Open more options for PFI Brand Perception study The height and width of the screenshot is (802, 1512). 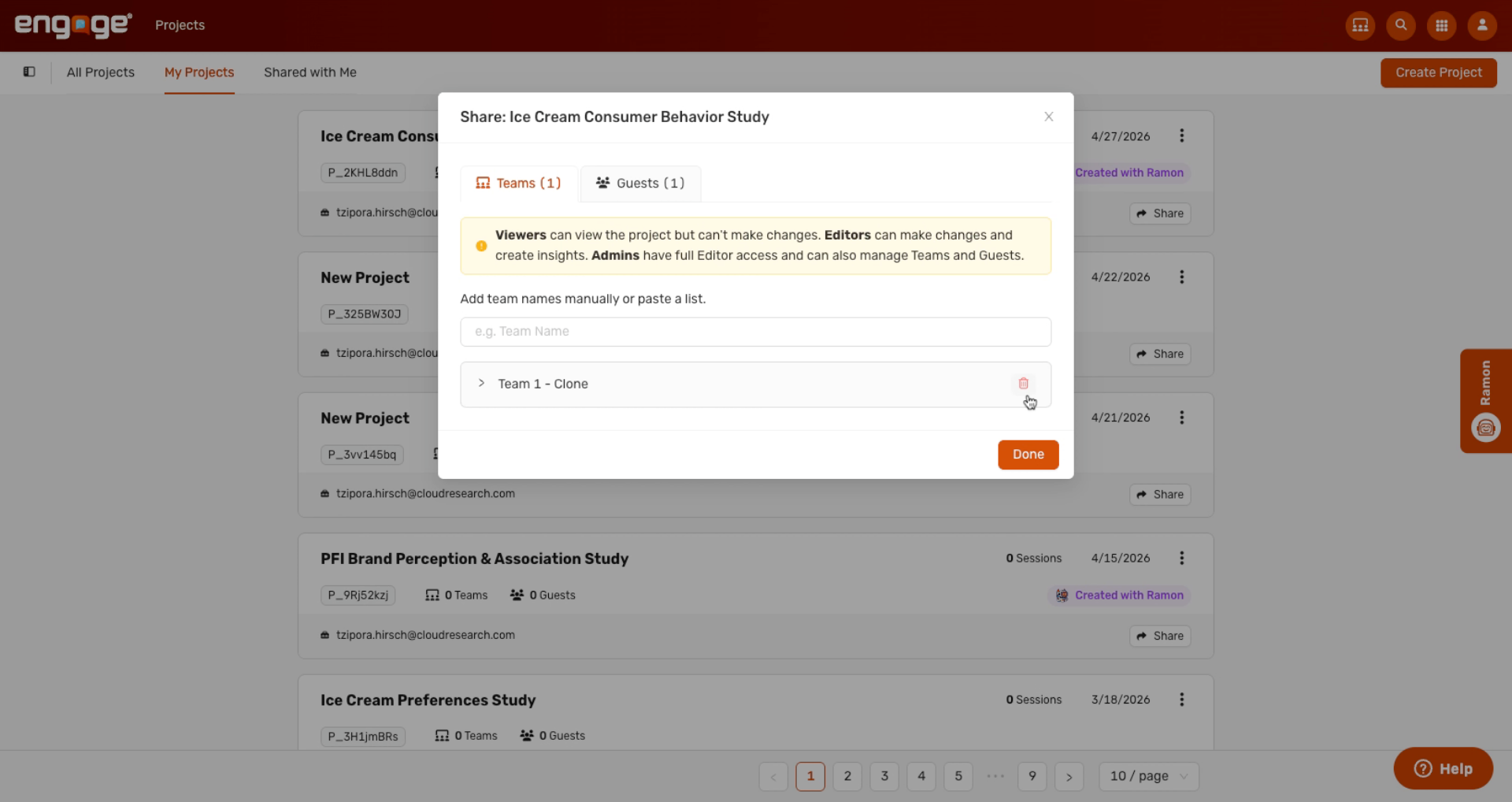[1181, 558]
